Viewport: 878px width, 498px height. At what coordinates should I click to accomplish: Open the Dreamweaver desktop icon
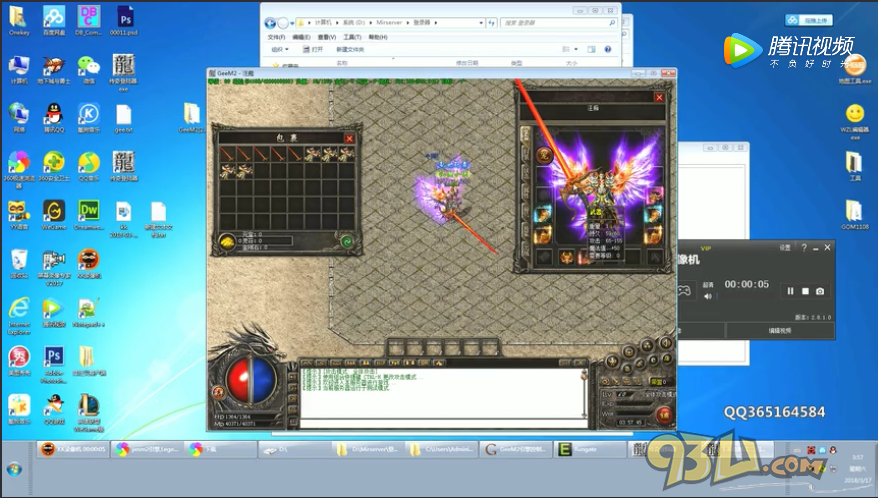point(88,215)
